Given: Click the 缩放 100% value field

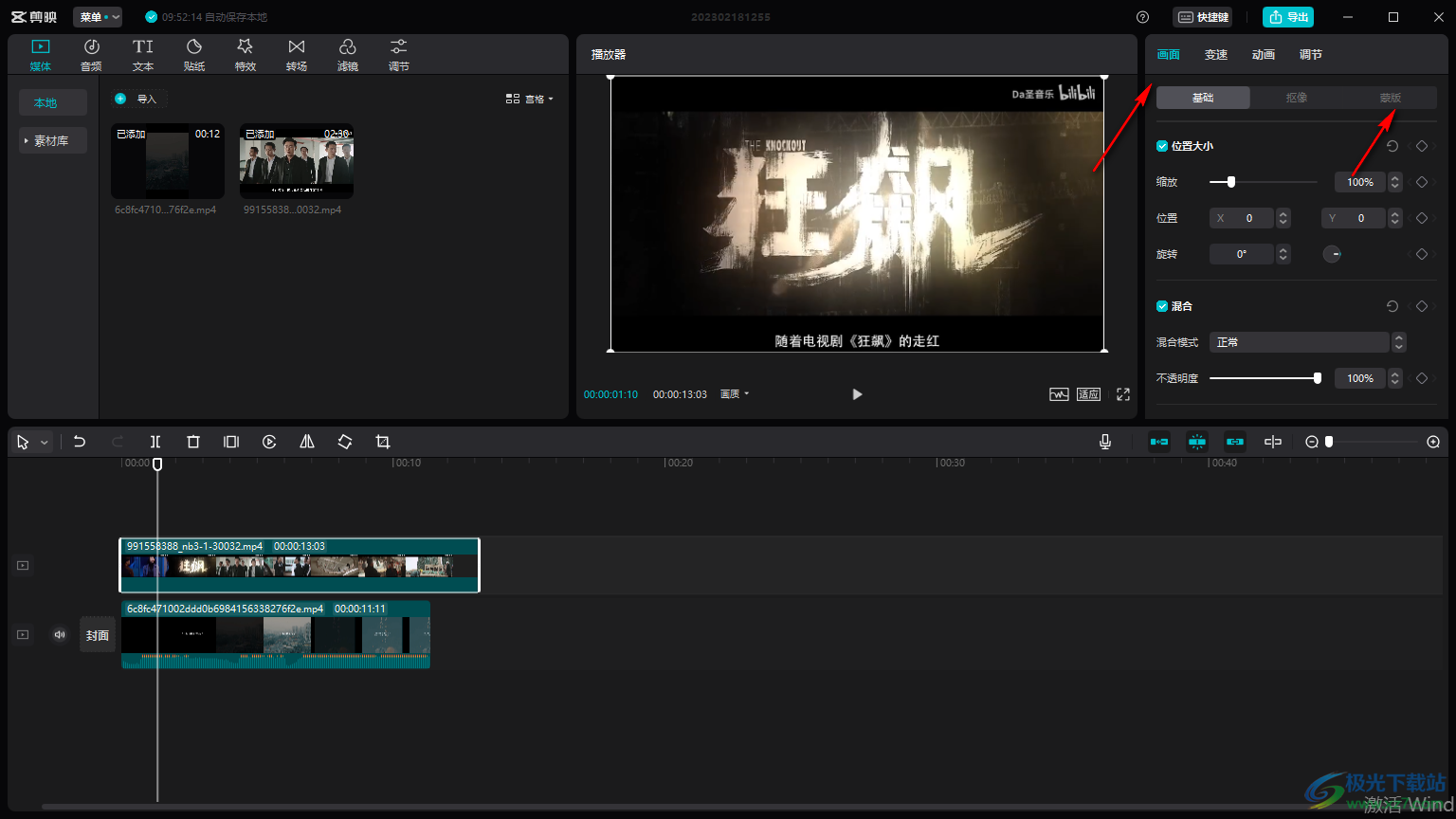Looking at the screenshot, I should [1360, 182].
